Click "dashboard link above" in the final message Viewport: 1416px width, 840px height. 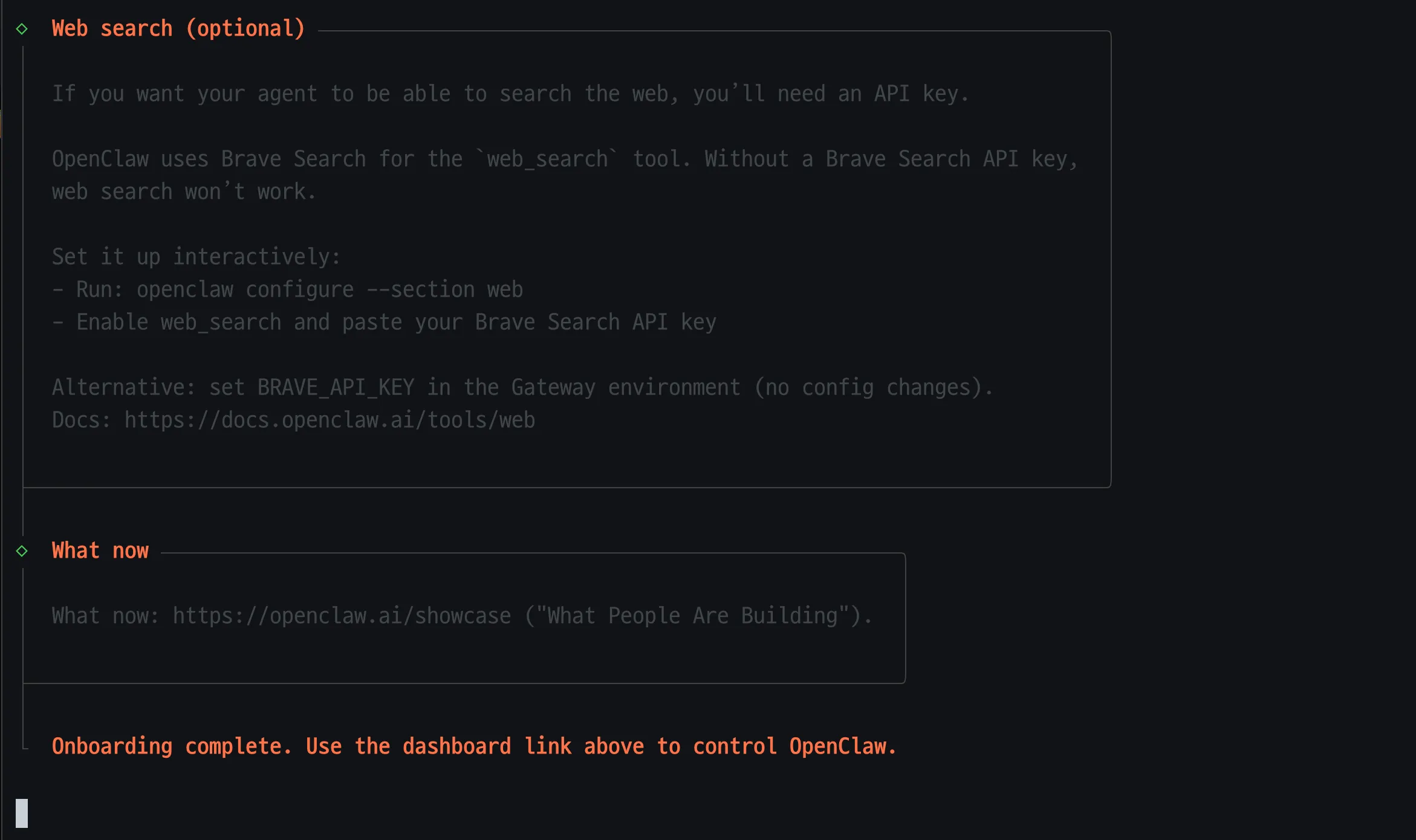pos(523,747)
